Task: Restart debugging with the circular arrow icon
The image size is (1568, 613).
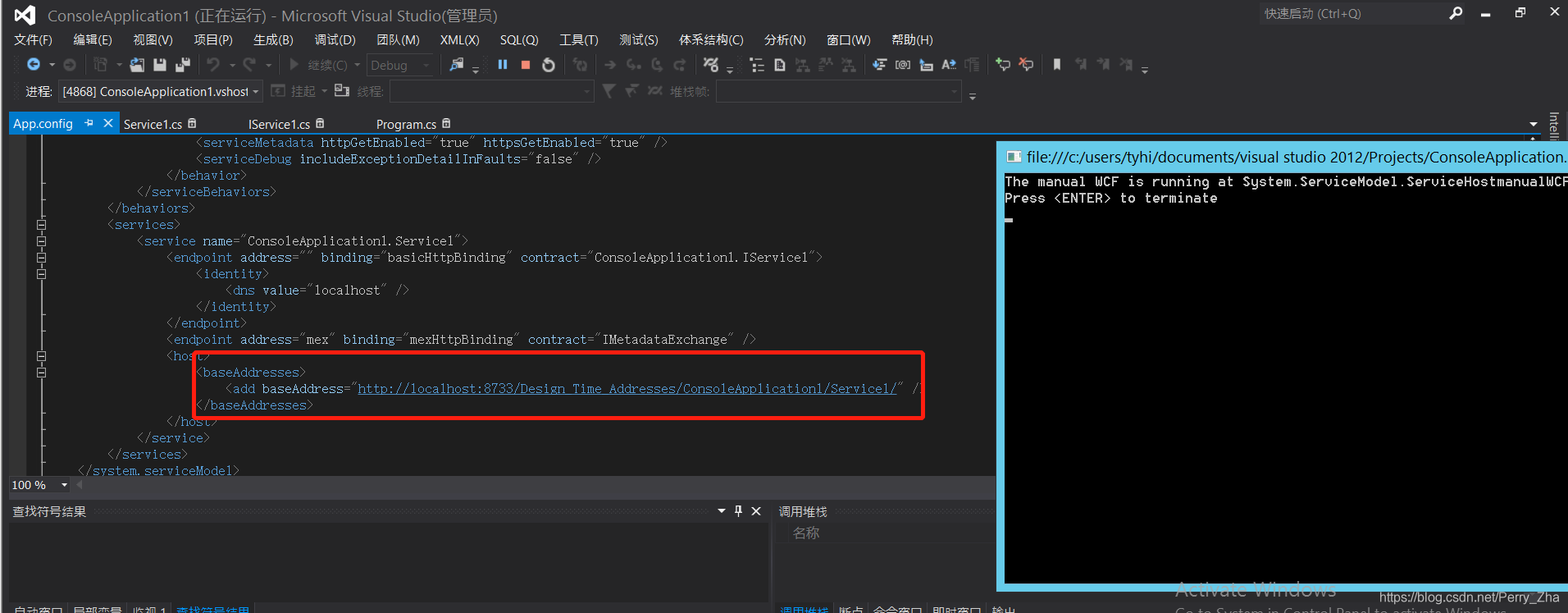Action: tap(549, 65)
